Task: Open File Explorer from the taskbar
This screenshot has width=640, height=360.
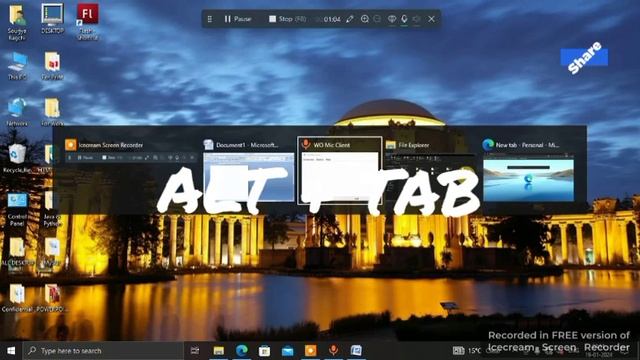Action: tap(219, 351)
